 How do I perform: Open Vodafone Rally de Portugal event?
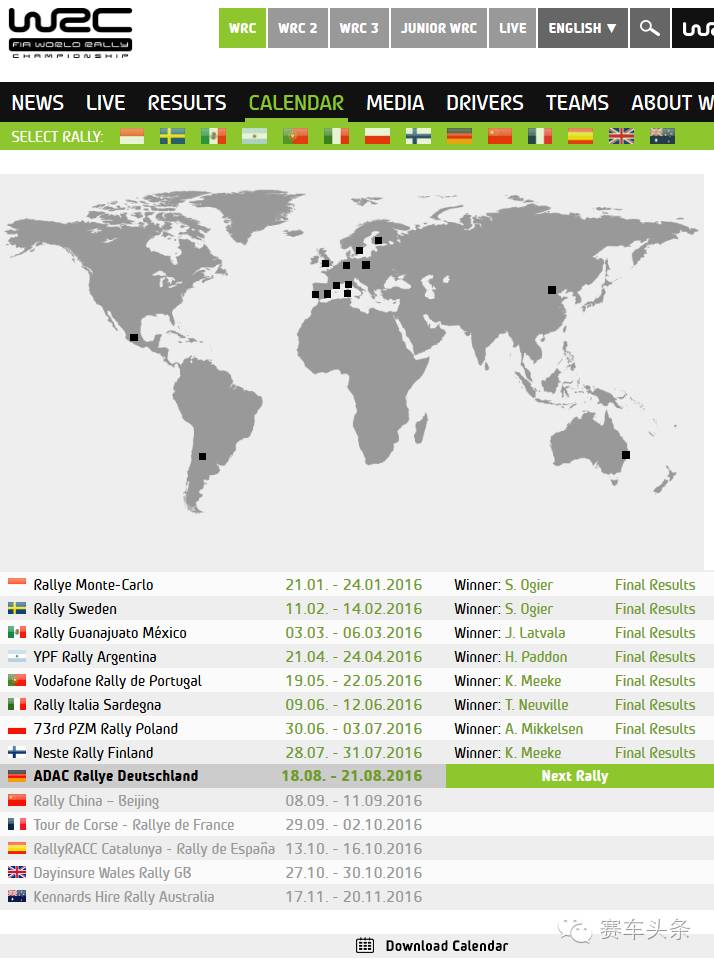[117, 681]
